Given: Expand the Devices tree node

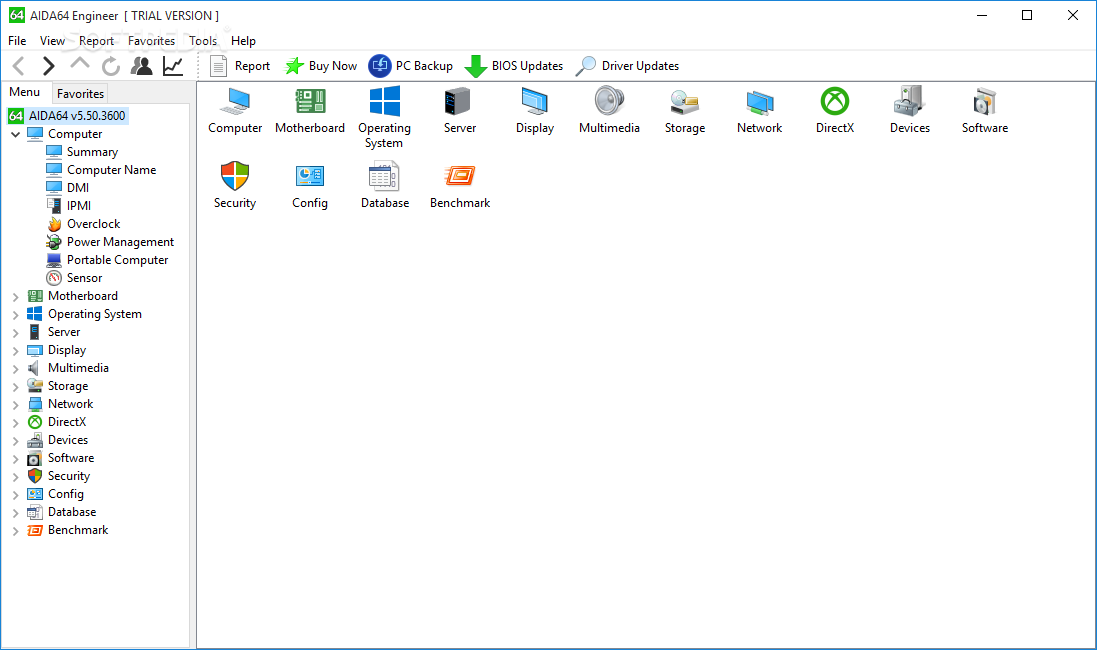Looking at the screenshot, I should [15, 441].
